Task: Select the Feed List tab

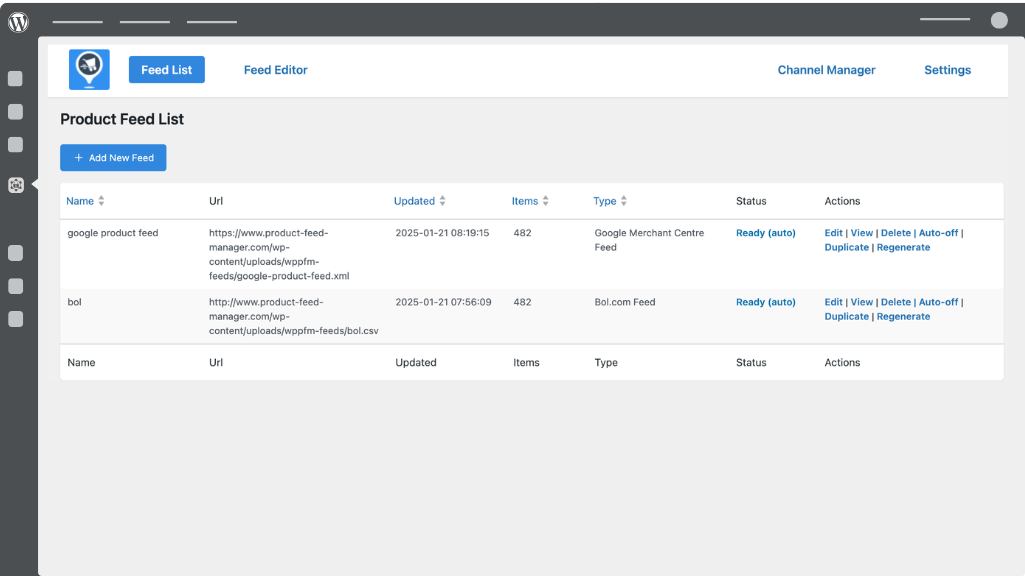Action: [x=167, y=70]
